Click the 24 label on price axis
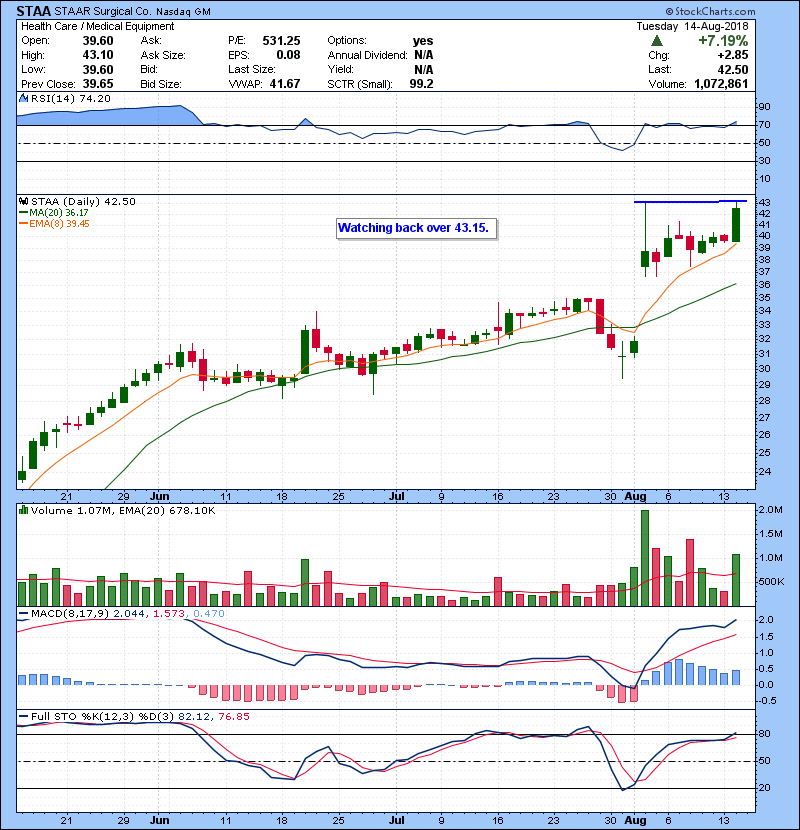The height and width of the screenshot is (830, 800). coord(765,472)
